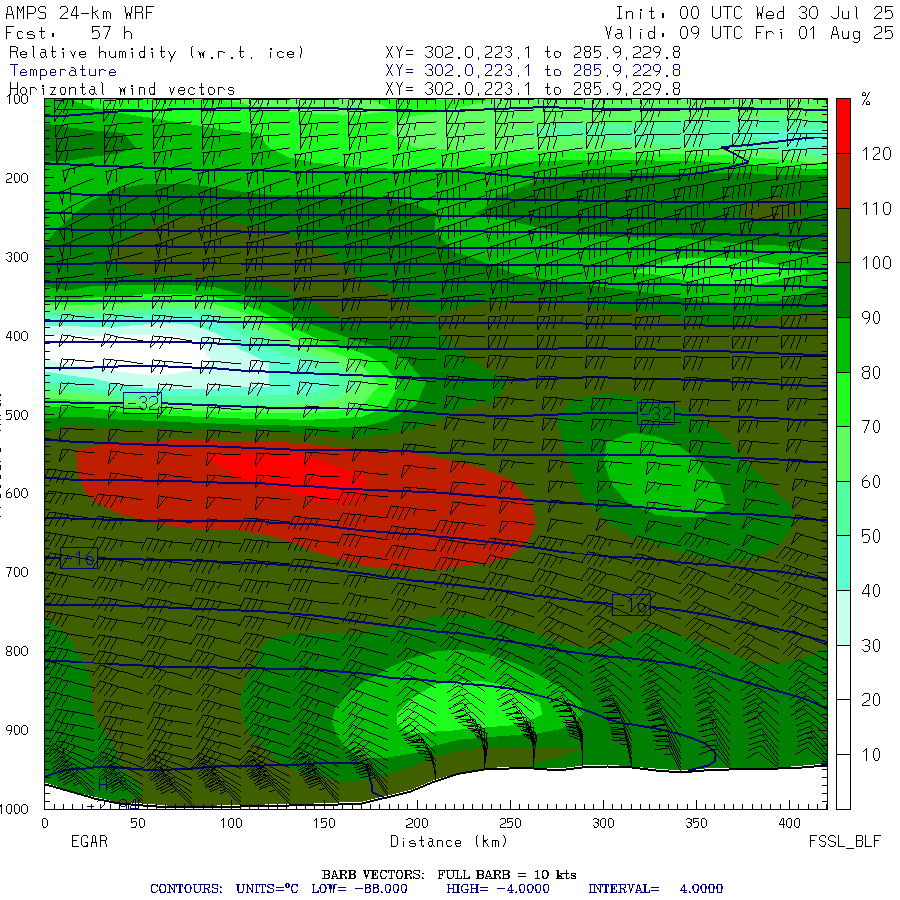Click the 'LOW= -88.000' contour value
The image size is (900, 900).
pyautogui.click(x=359, y=889)
